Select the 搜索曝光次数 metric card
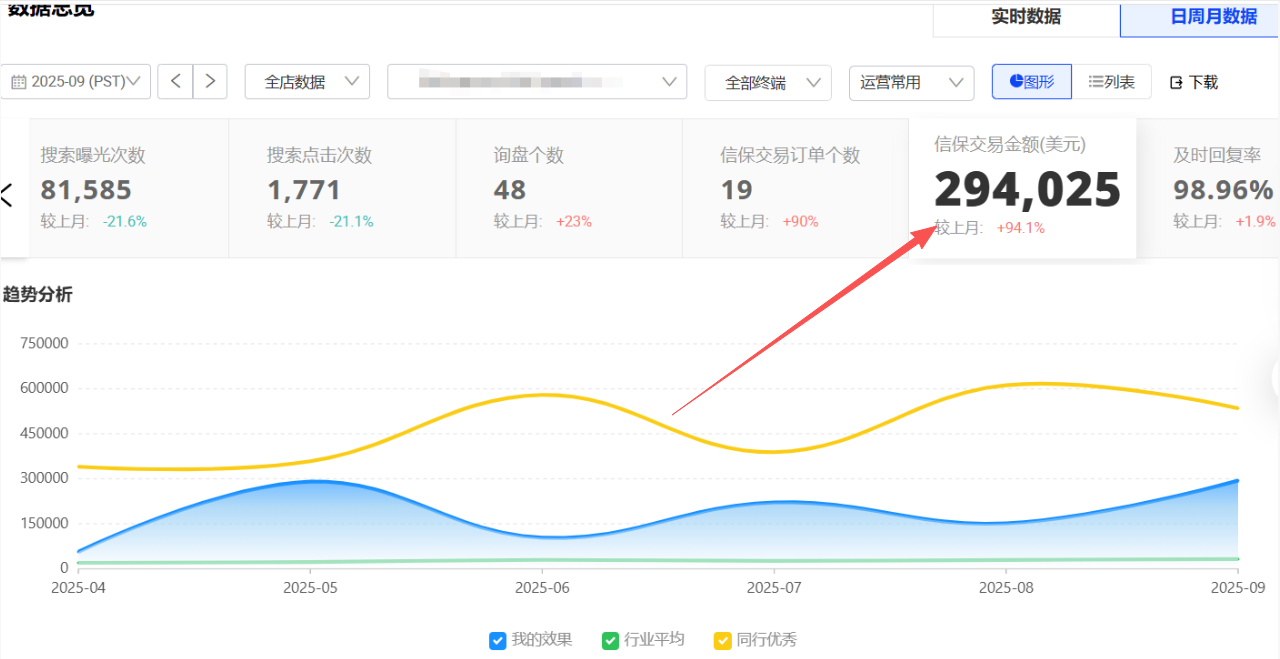 pyautogui.click(x=129, y=188)
